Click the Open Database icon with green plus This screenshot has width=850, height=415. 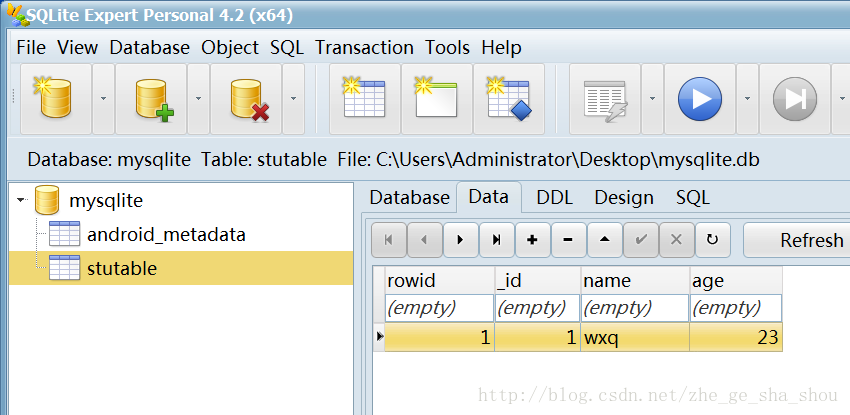click(151, 99)
